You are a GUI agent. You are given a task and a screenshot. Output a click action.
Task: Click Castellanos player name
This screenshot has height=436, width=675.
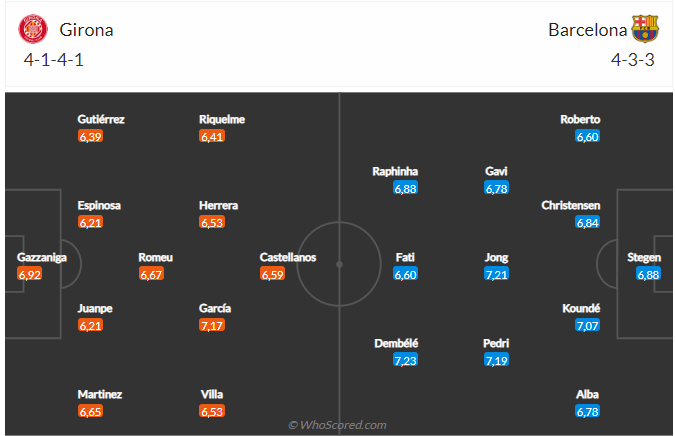click(x=288, y=257)
